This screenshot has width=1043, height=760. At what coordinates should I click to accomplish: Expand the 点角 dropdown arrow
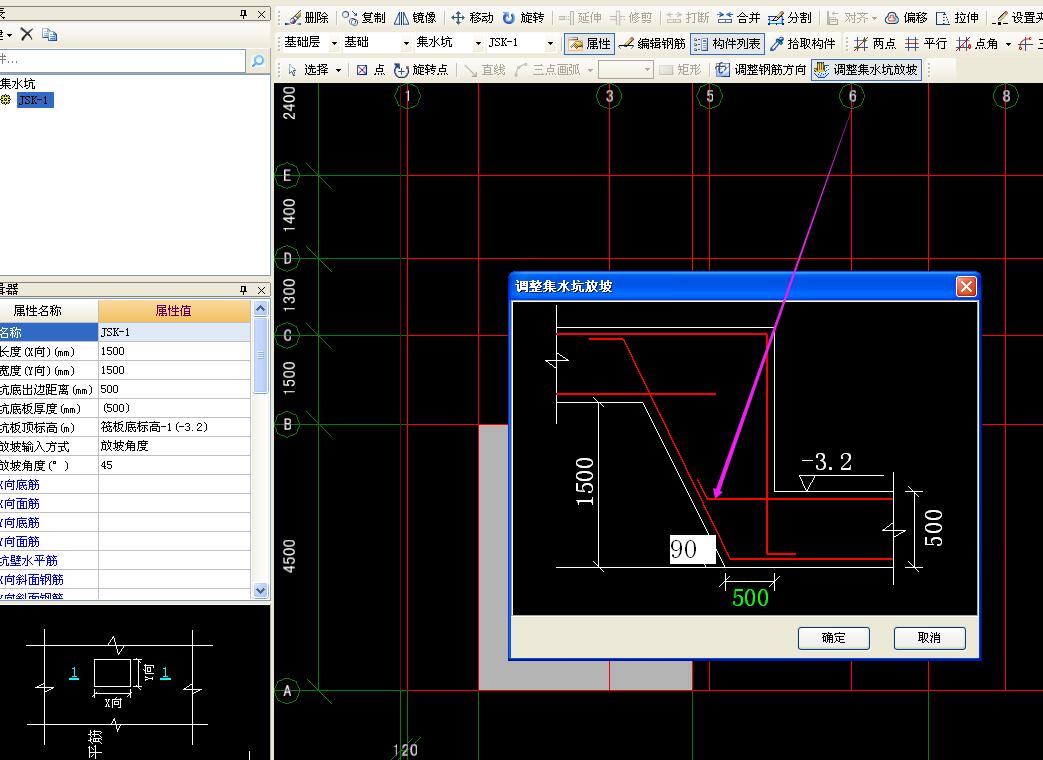tap(1008, 45)
